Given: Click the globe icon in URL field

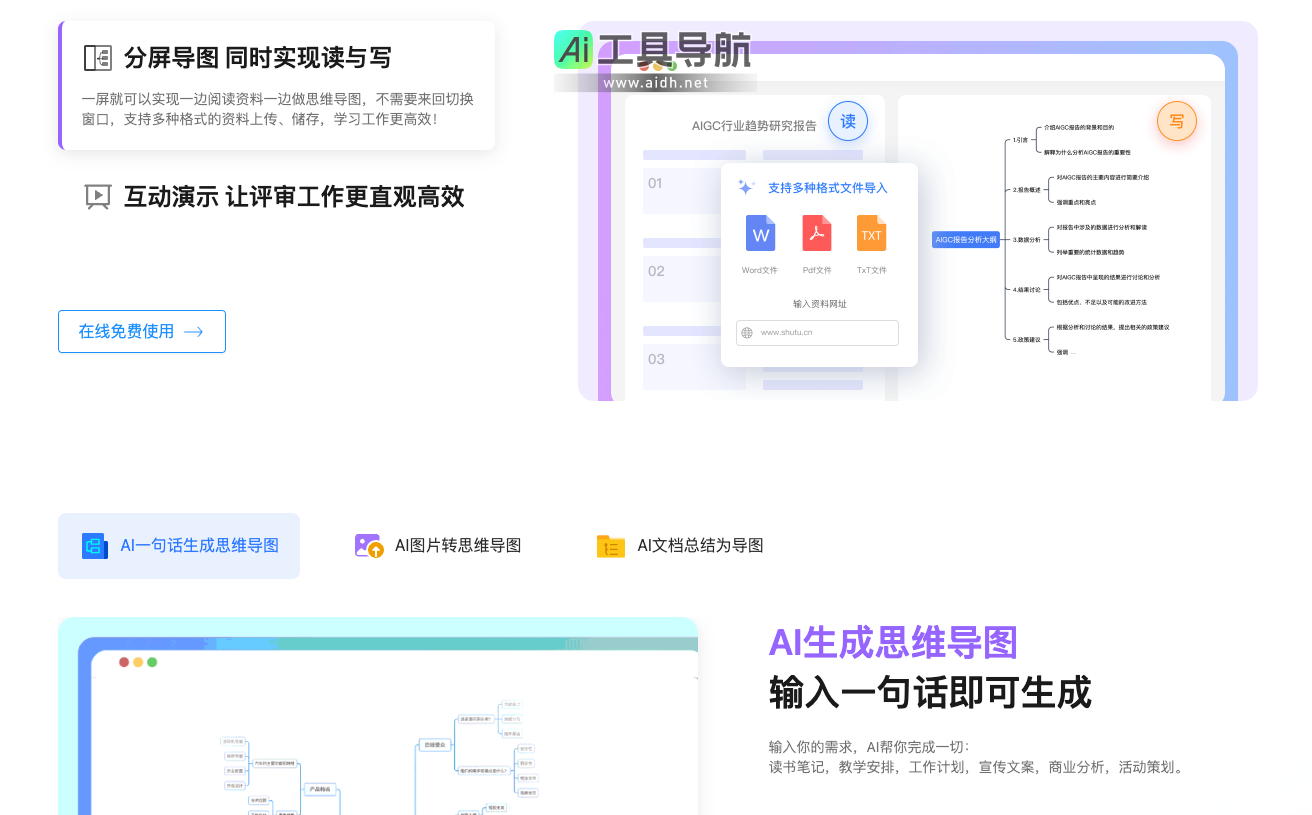Looking at the screenshot, I should pos(747,333).
